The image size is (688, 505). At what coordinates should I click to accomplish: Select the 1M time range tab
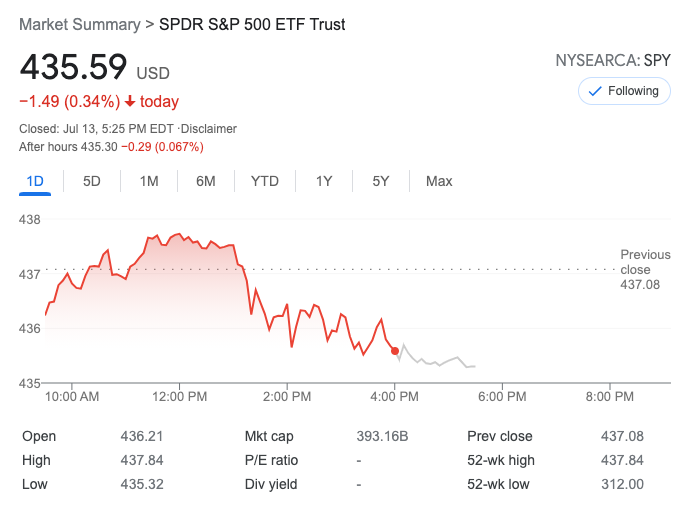point(149,181)
